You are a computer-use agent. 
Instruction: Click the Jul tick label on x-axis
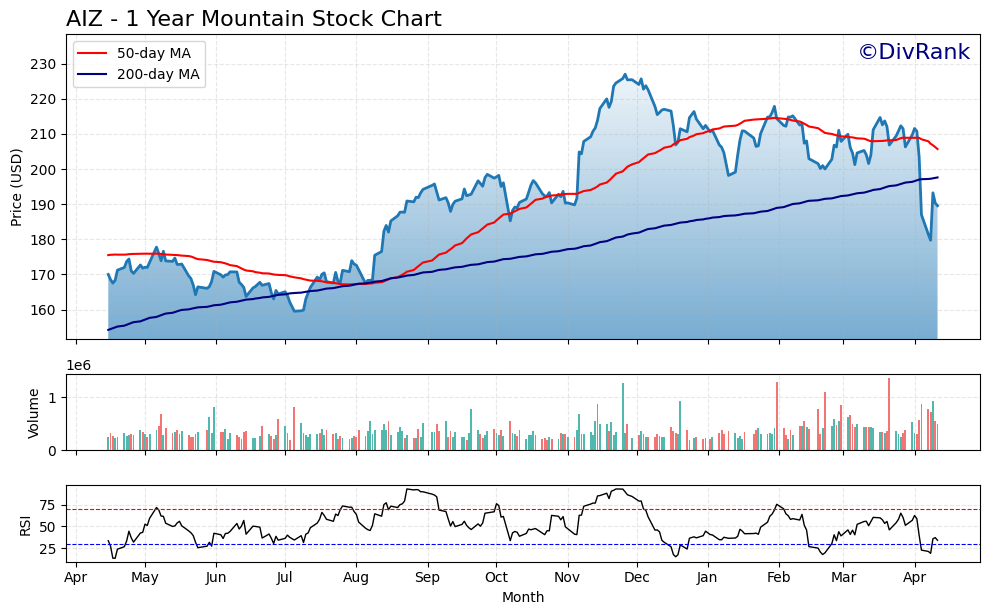pos(284,577)
